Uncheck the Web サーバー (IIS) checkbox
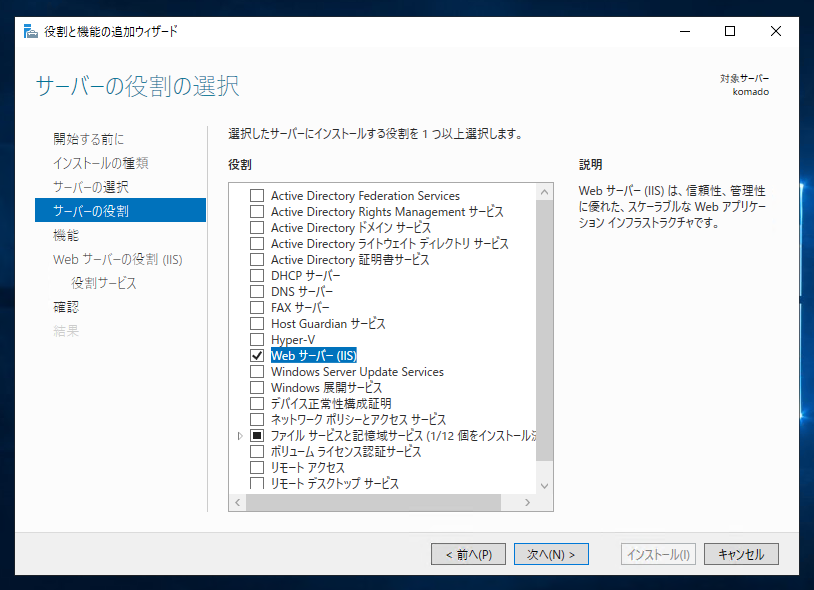The width and height of the screenshot is (814, 590). click(257, 355)
